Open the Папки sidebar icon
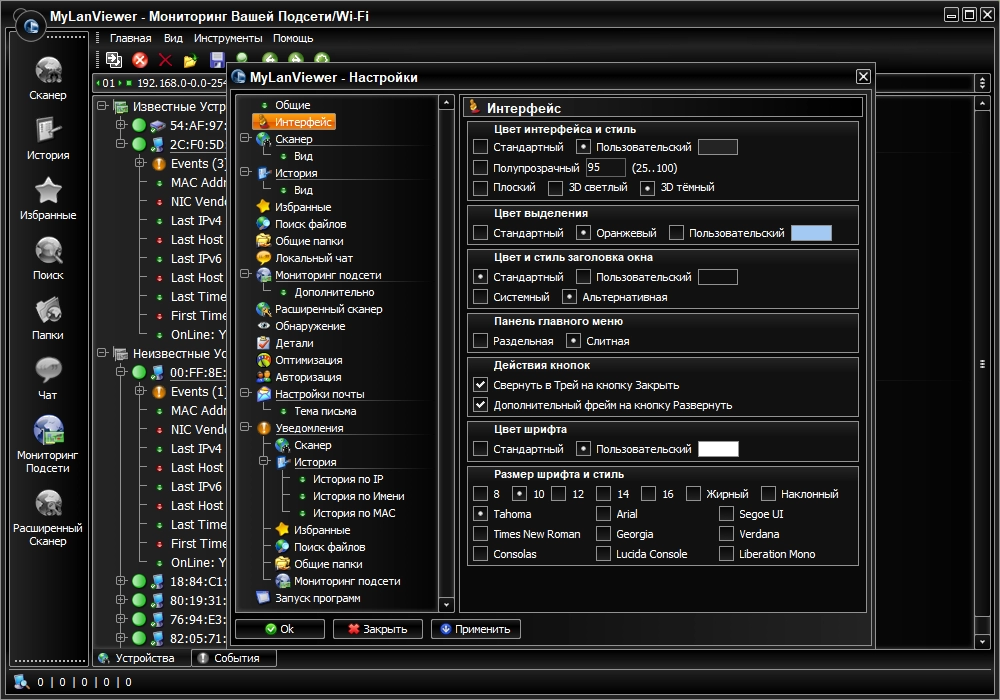This screenshot has height=700, width=1000. click(48, 312)
